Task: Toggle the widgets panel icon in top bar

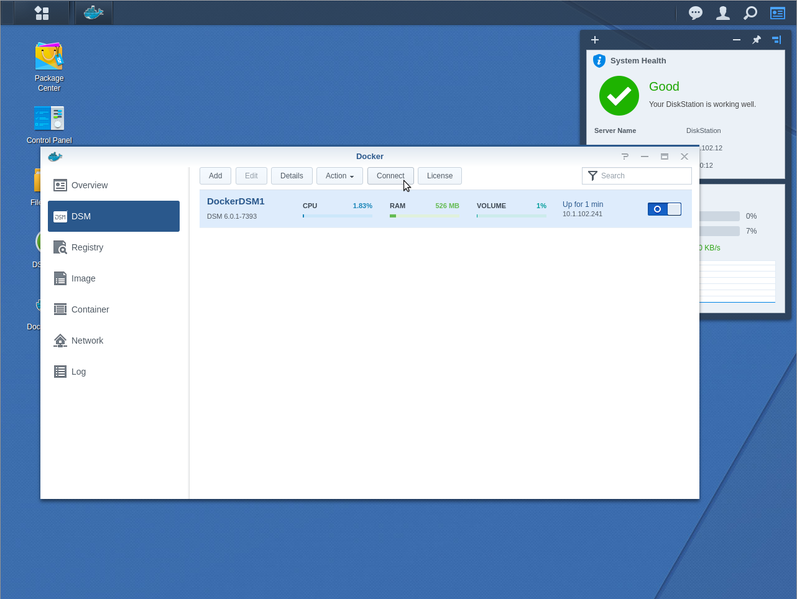Action: coord(778,13)
